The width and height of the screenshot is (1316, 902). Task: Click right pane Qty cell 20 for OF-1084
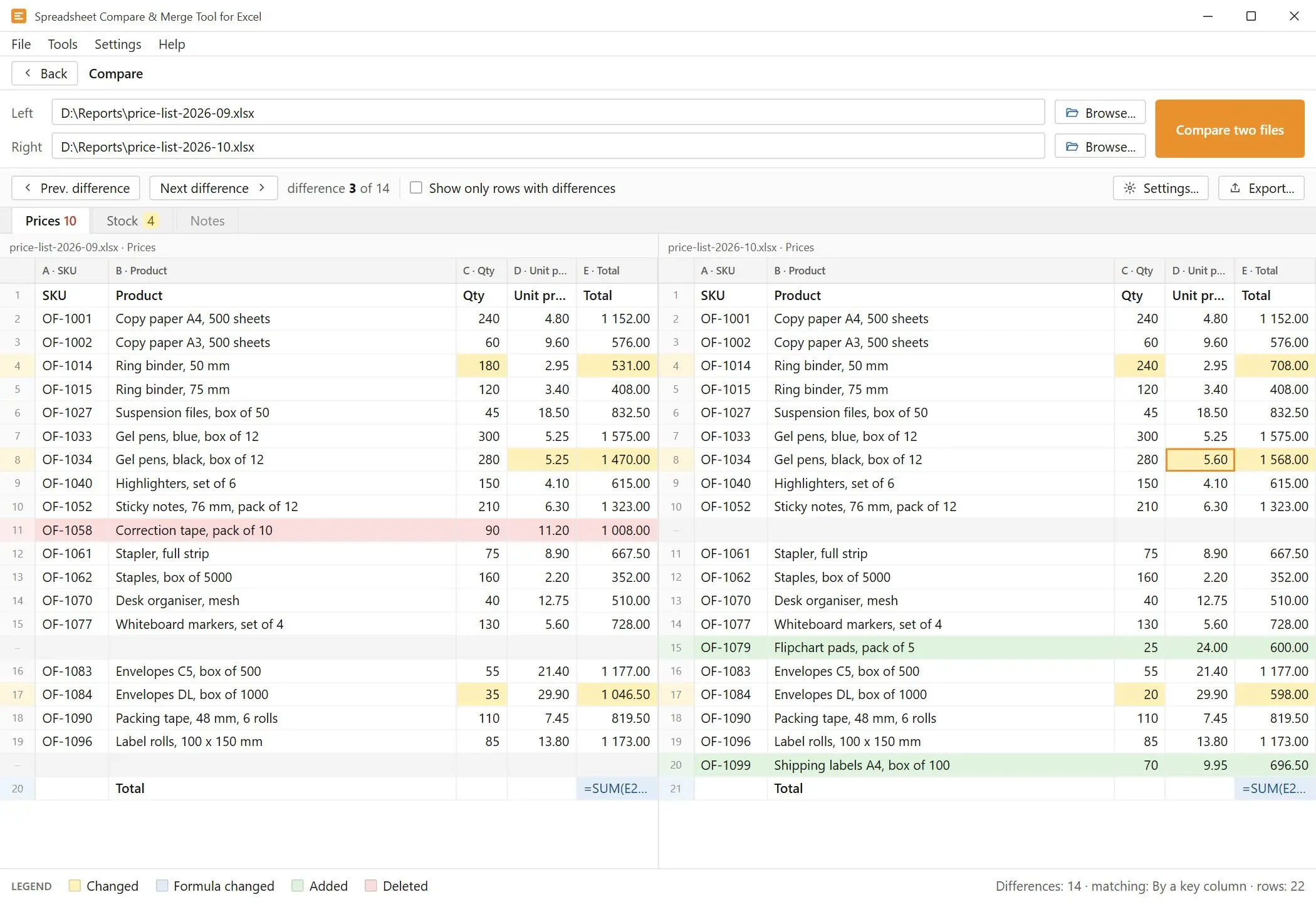[x=1140, y=695]
